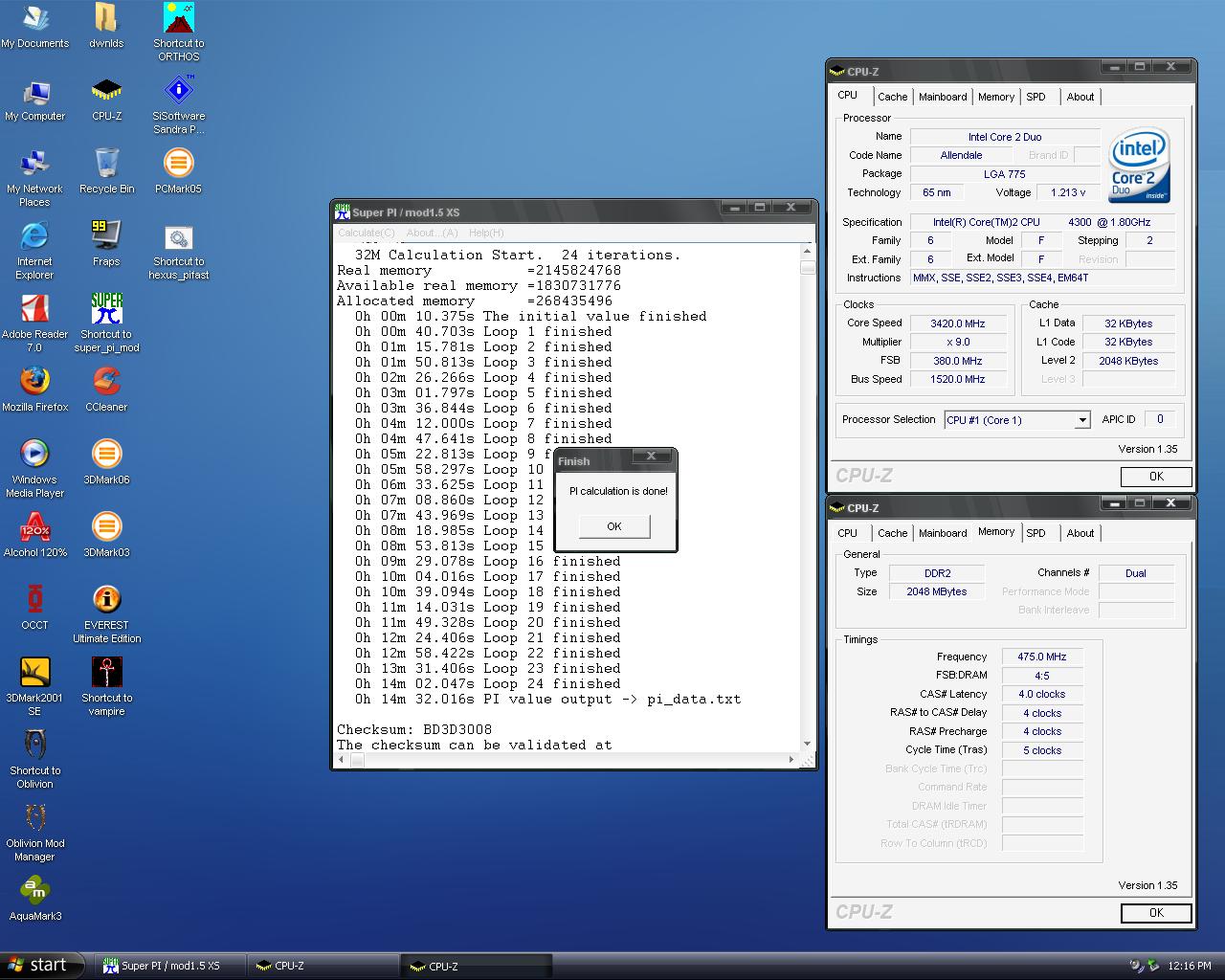This screenshot has height=980, width=1225.
Task: Launch the Fraps desktop icon
Action: pyautogui.click(x=106, y=244)
